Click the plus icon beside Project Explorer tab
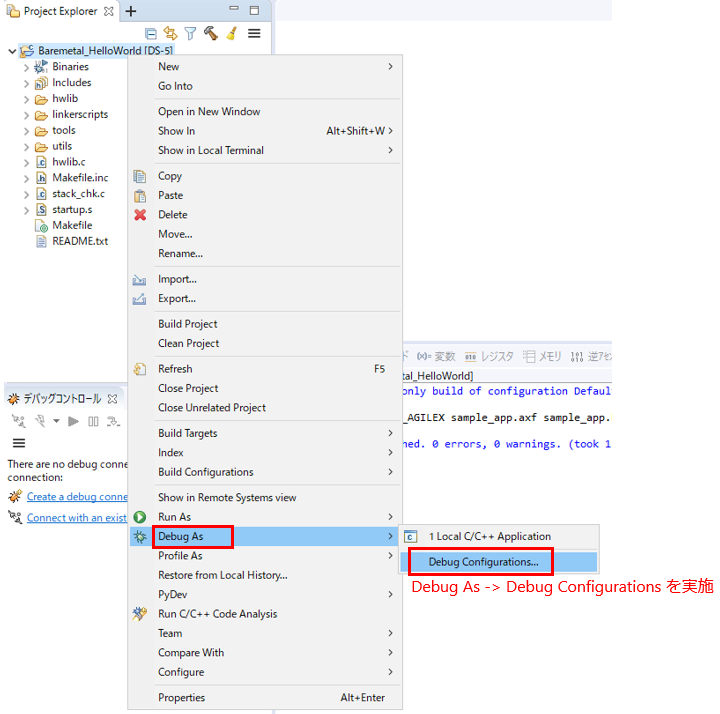The height and width of the screenshot is (714, 720). 130,11
